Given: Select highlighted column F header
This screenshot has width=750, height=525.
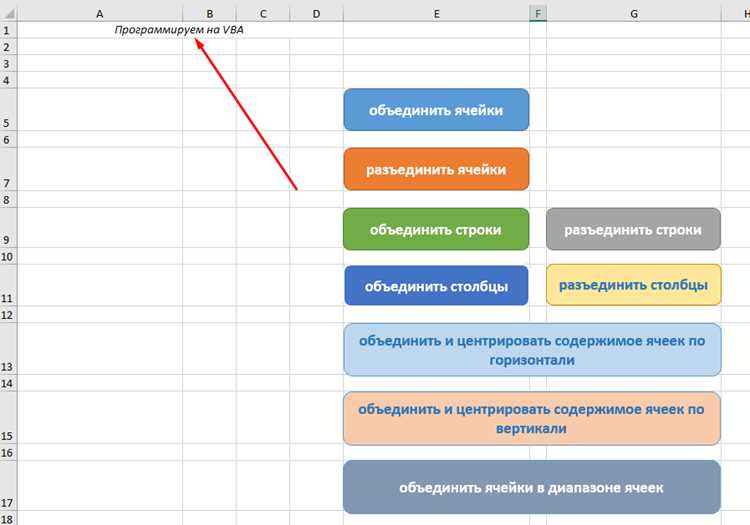Looking at the screenshot, I should [x=538, y=14].
